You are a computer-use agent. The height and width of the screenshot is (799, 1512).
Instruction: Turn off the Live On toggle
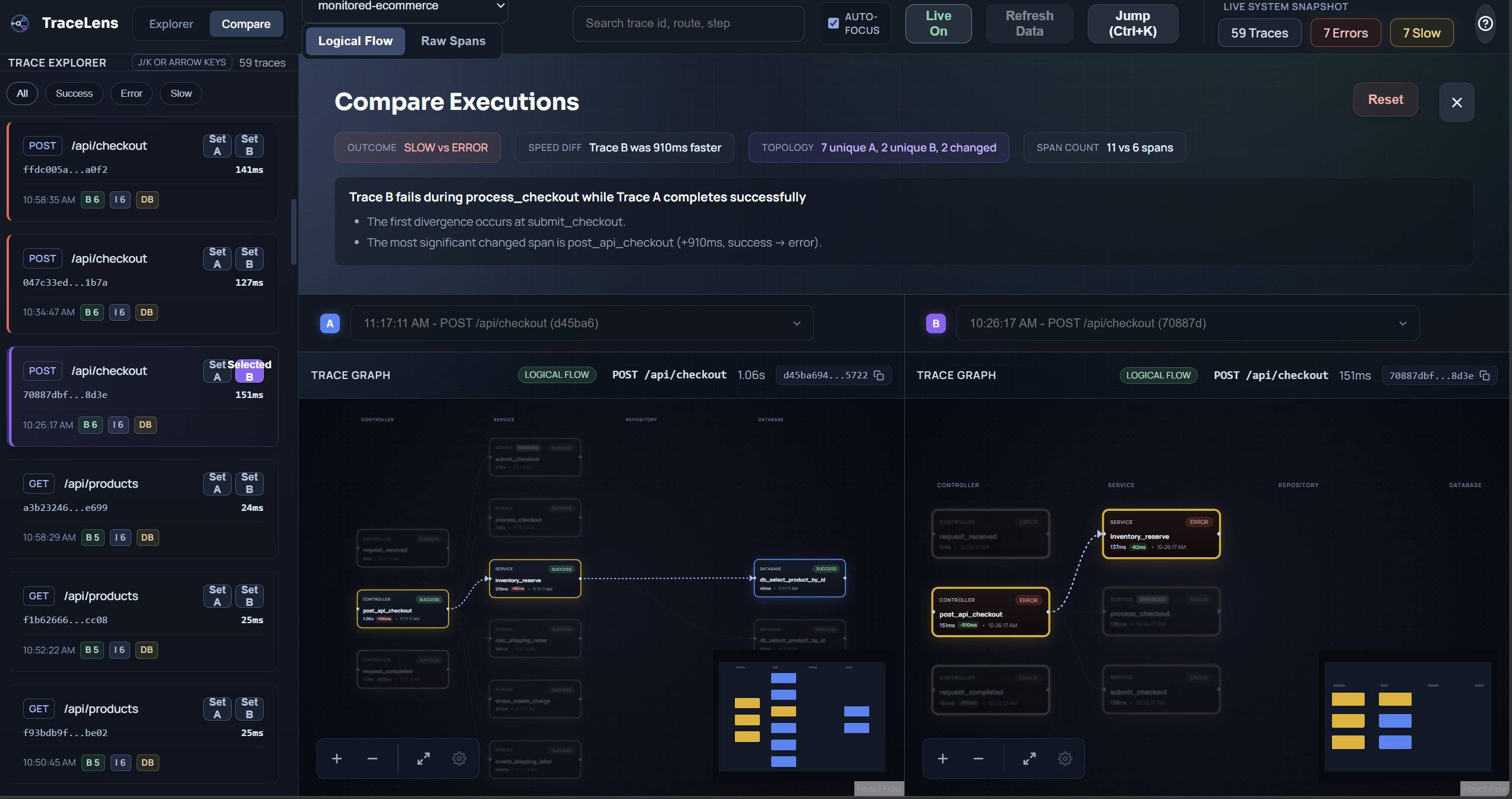pos(938,24)
